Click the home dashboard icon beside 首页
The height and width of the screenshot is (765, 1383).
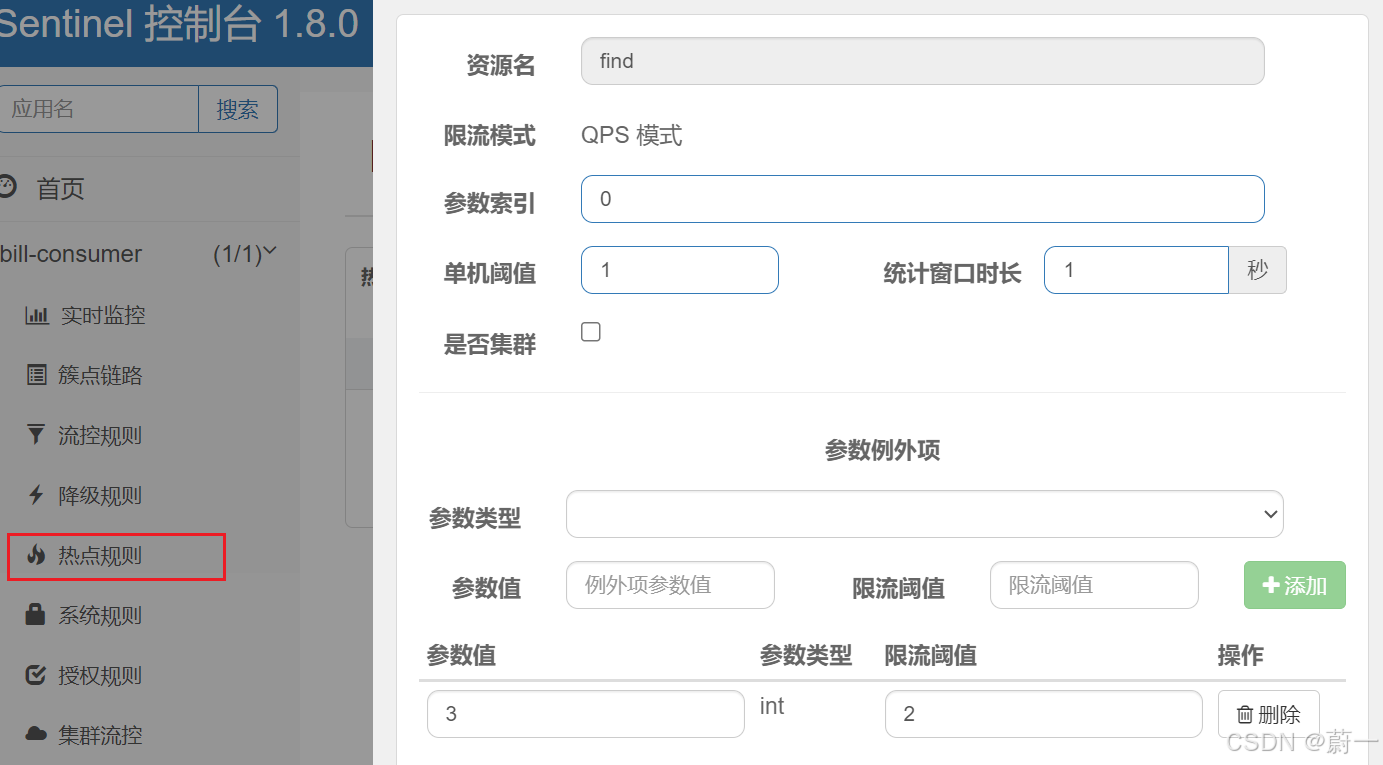pos(7,187)
